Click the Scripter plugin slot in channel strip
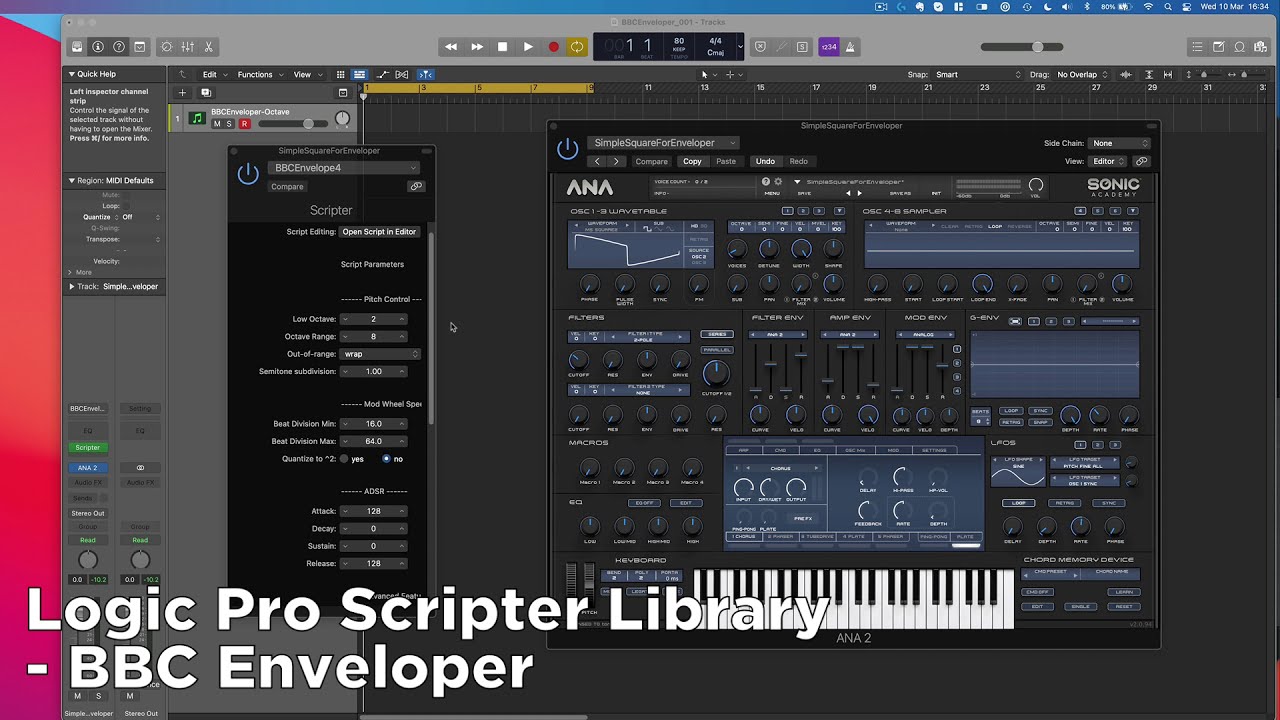Screen dimensions: 1280x720 tap(88, 447)
